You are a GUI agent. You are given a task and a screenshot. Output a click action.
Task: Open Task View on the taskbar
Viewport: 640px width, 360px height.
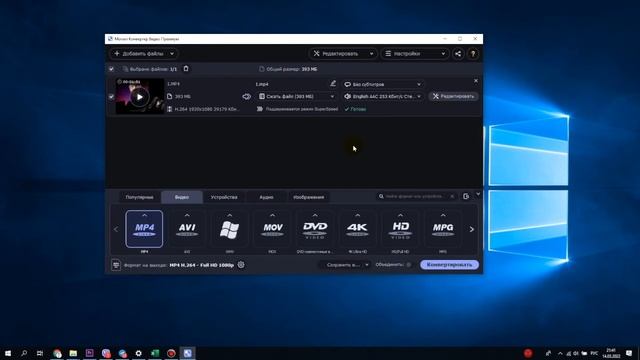coord(40,353)
